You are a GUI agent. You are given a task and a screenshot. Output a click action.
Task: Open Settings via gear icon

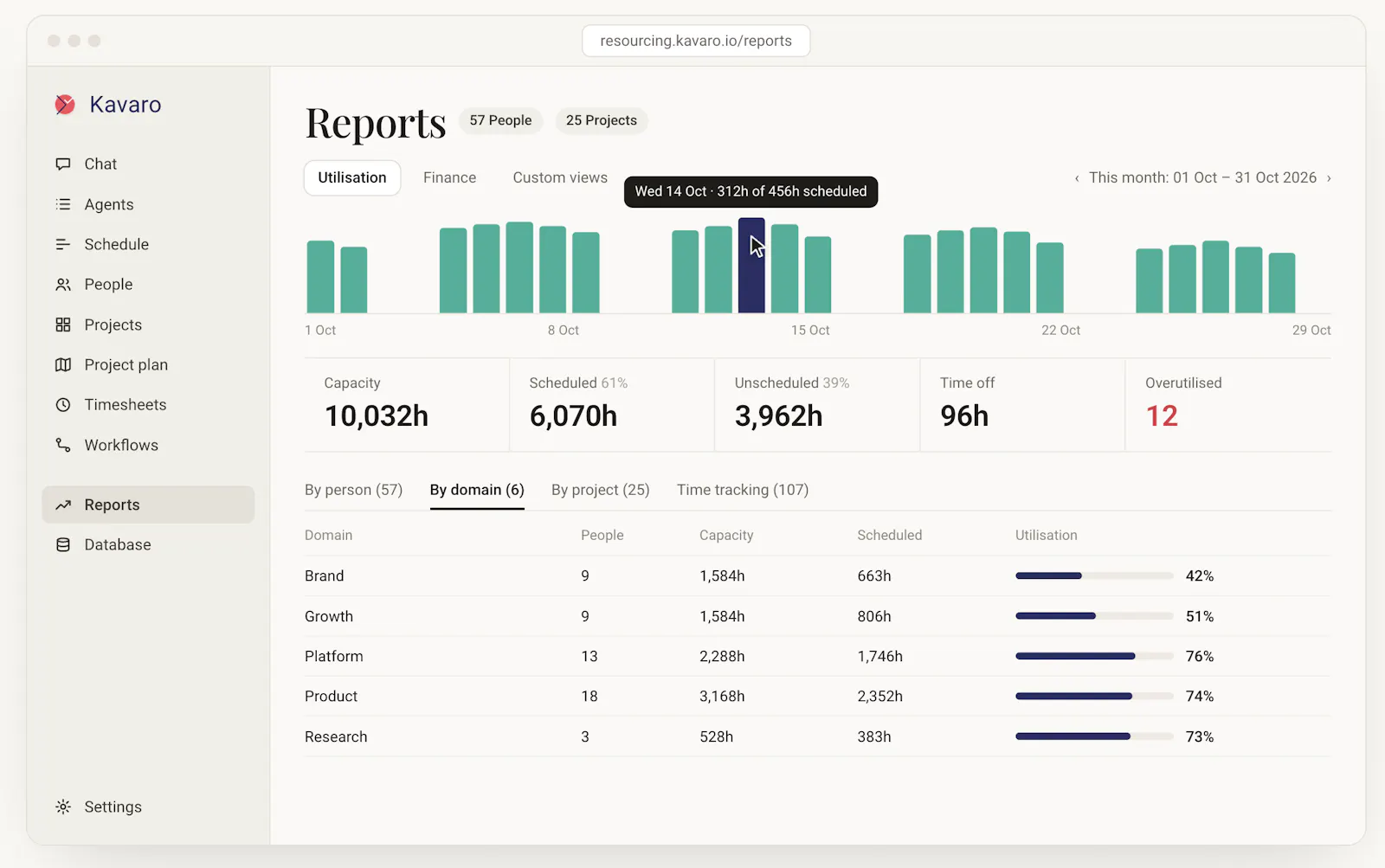[x=63, y=807]
